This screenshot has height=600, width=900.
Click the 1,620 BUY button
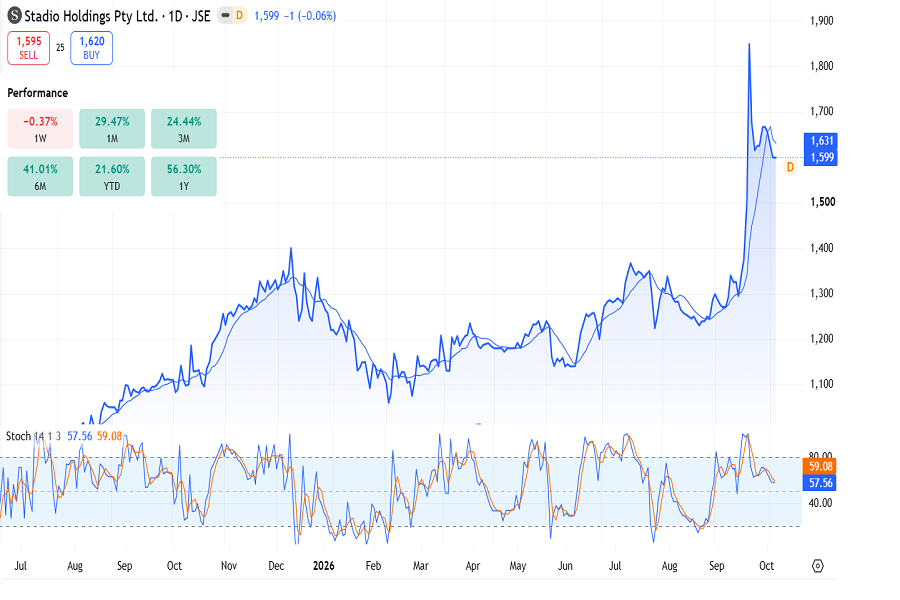(91, 48)
